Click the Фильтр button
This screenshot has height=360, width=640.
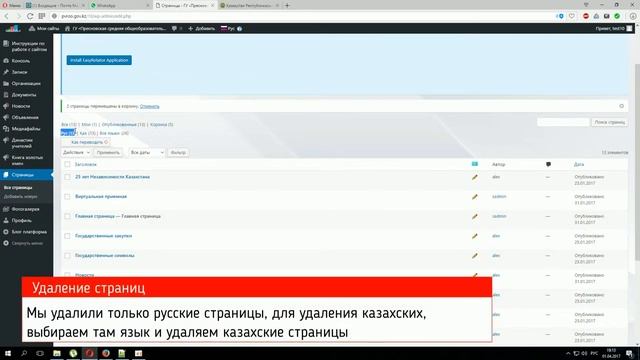(x=178, y=152)
